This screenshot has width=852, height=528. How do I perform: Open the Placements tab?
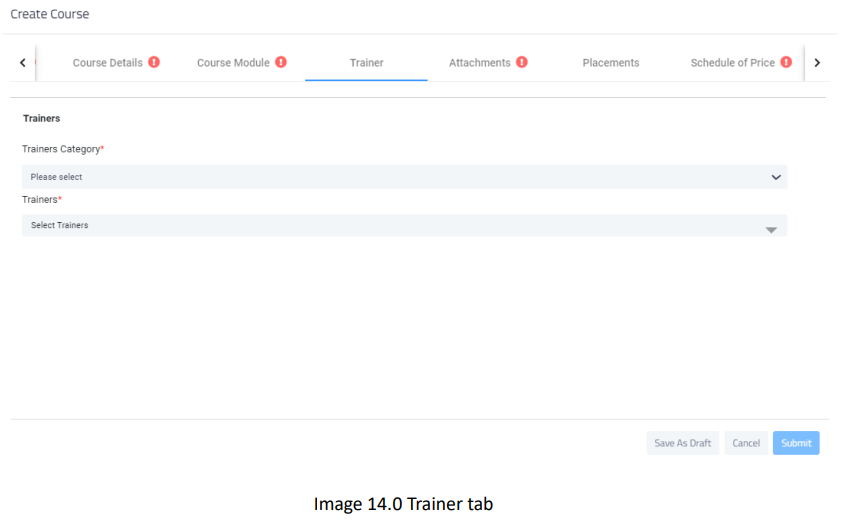click(x=611, y=62)
